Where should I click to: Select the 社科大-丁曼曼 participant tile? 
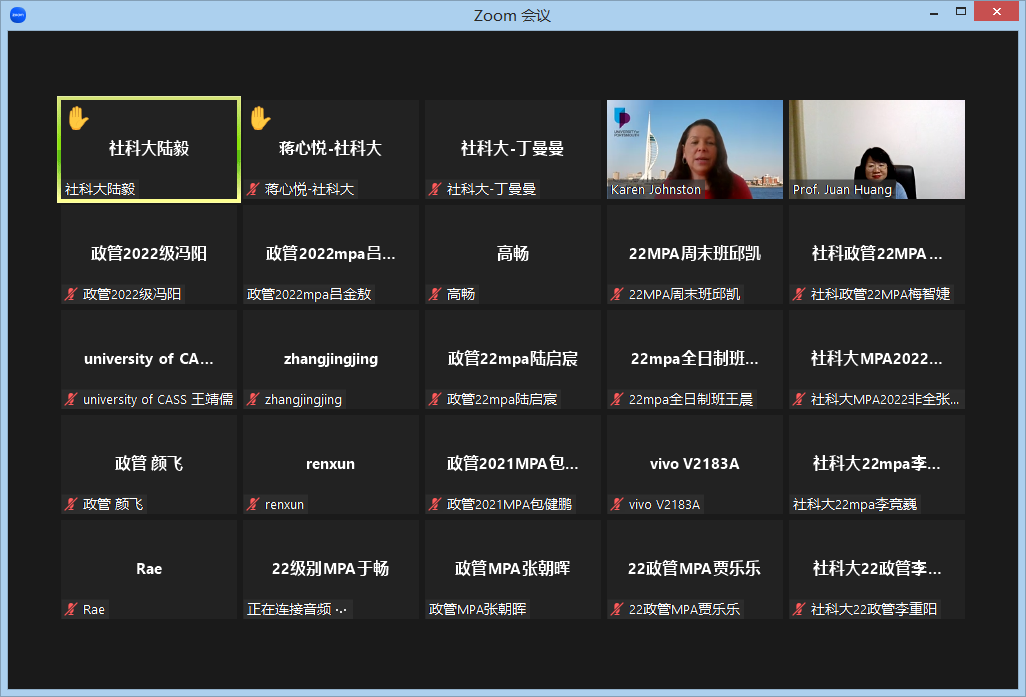513,149
